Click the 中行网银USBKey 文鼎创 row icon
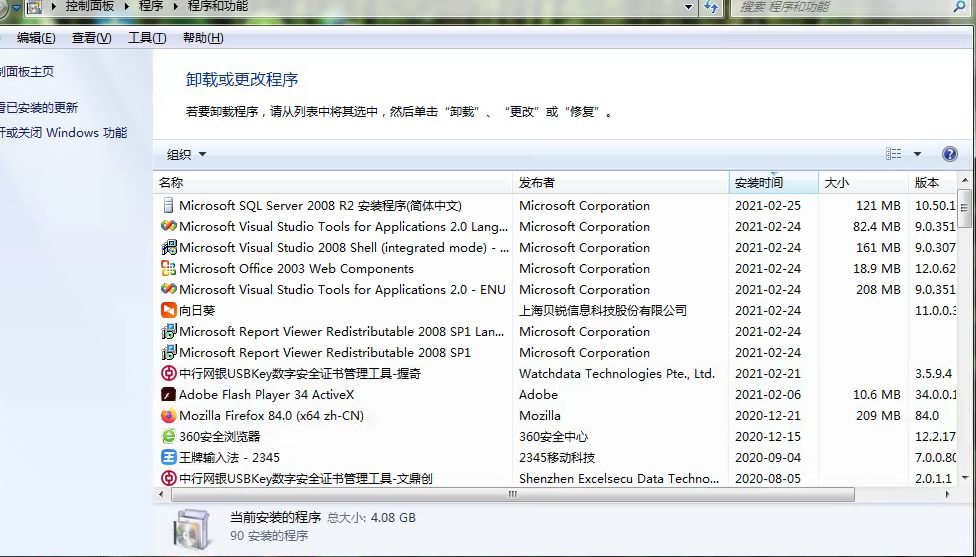This screenshot has width=976, height=557. point(168,478)
